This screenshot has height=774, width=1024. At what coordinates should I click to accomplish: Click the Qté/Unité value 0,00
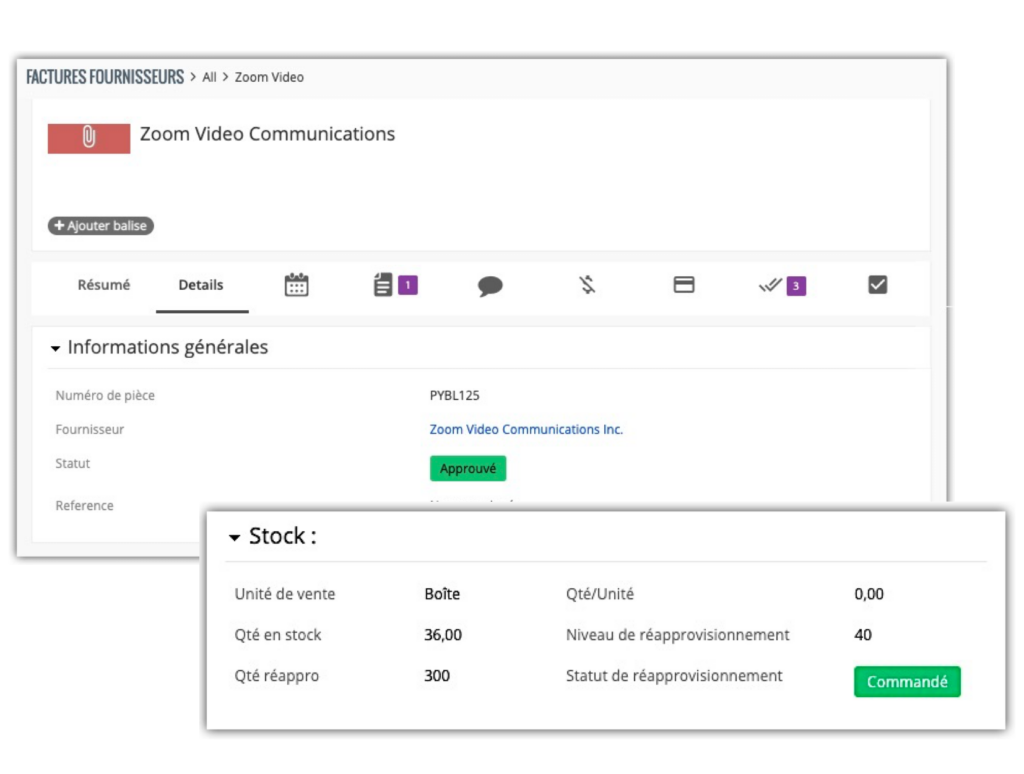click(869, 594)
